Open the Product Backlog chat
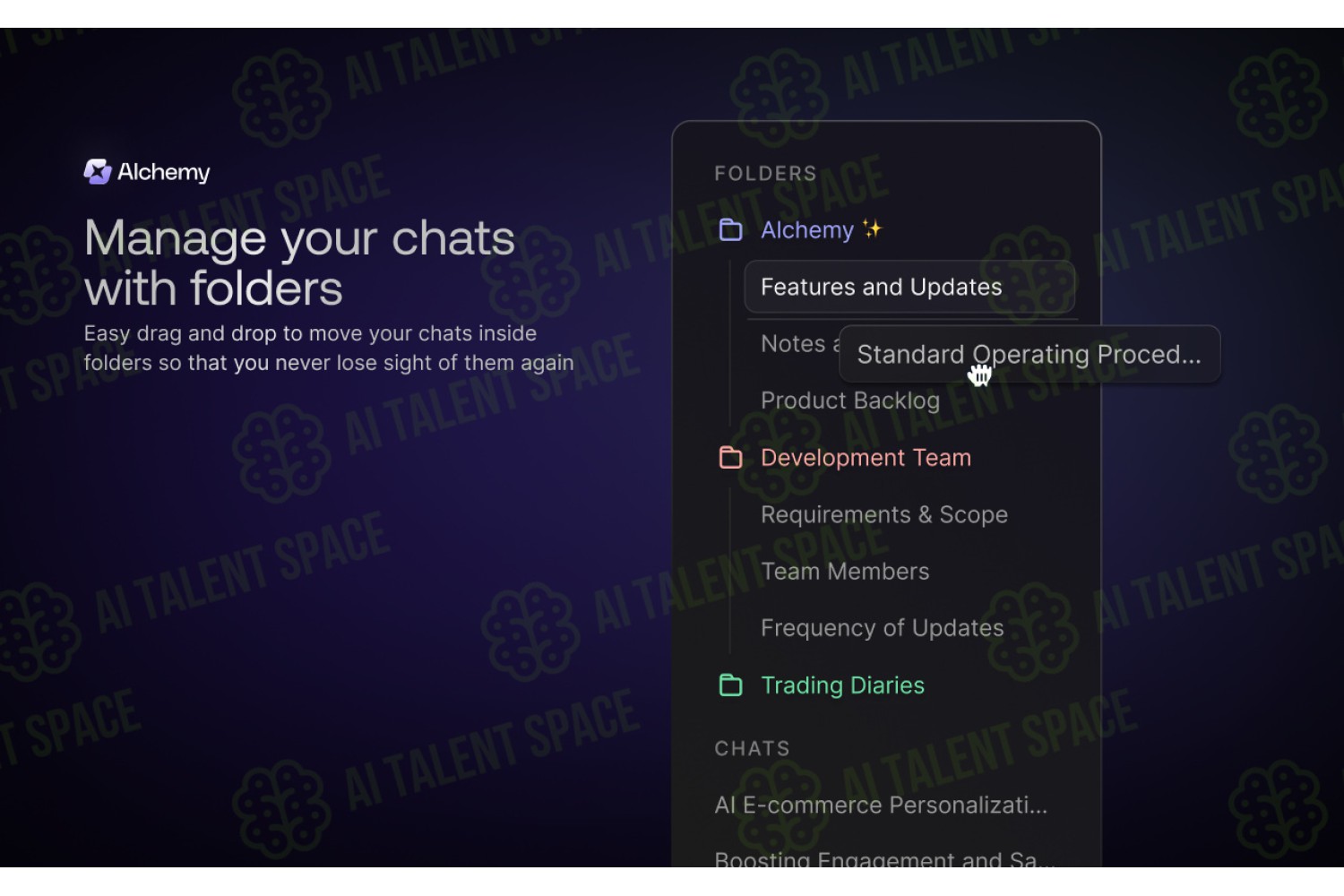1344x896 pixels. [x=850, y=401]
